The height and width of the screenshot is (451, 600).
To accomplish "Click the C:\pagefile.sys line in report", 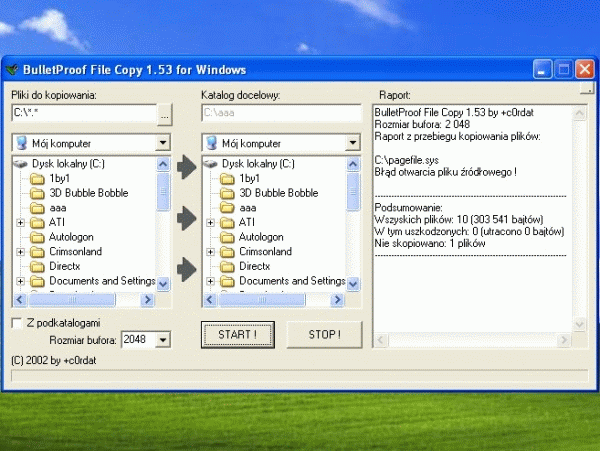I will (x=406, y=160).
